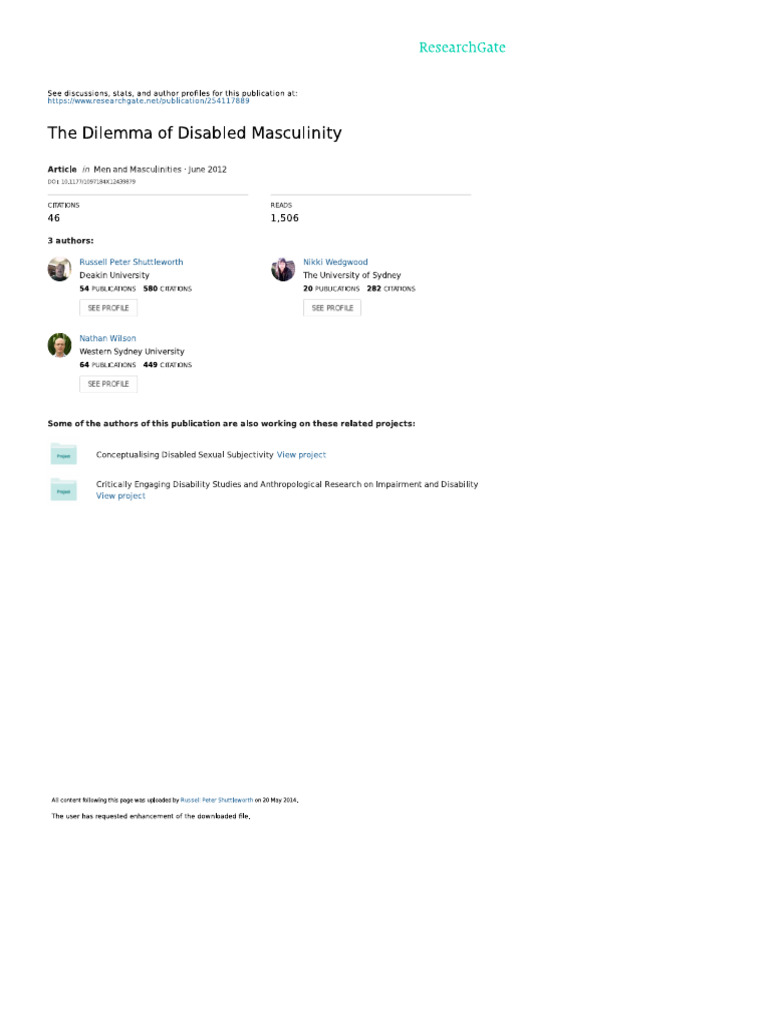
Task: Click the Critically Engaging Disability Studies project icon
Action: point(63,489)
